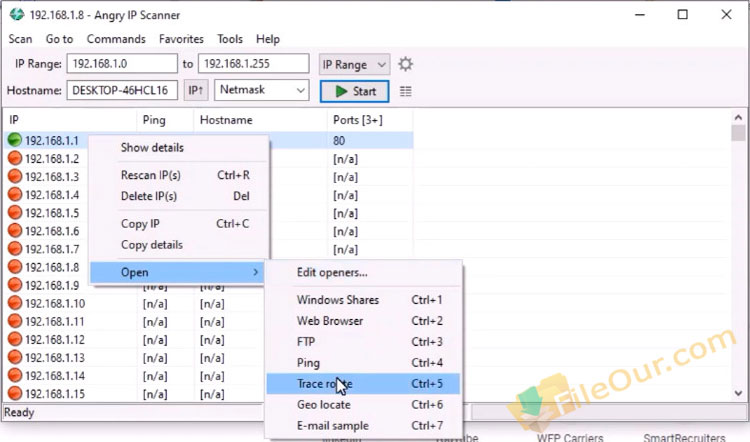The width and height of the screenshot is (750, 442).
Task: Choose Windows Shares opener
Action: click(x=364, y=300)
